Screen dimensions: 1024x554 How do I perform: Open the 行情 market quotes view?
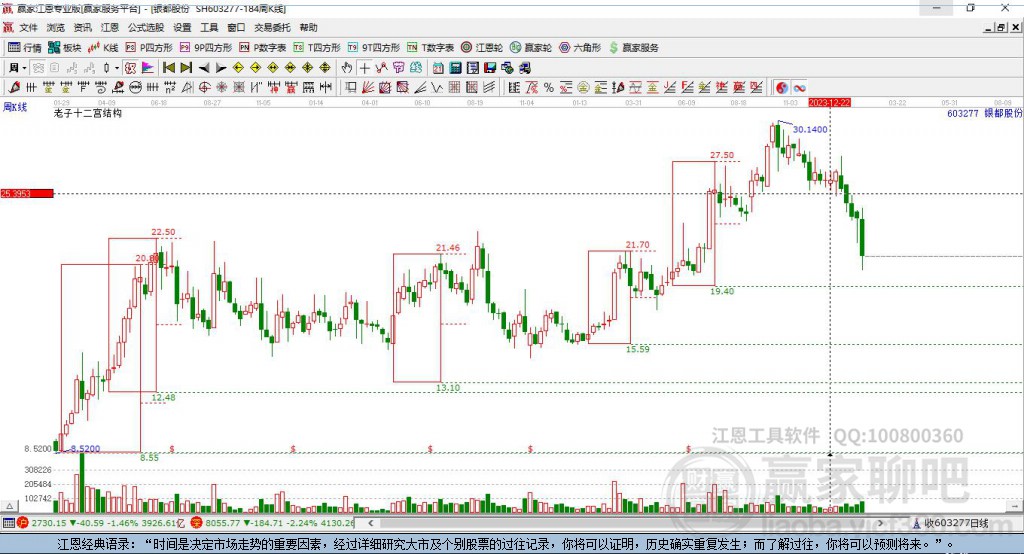[25, 48]
